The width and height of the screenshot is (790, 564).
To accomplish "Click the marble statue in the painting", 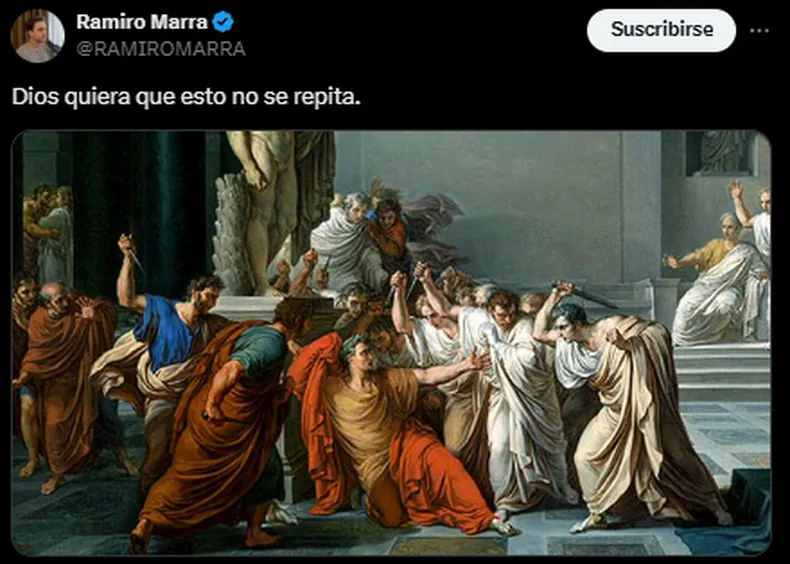I will pyautogui.click(x=262, y=212).
